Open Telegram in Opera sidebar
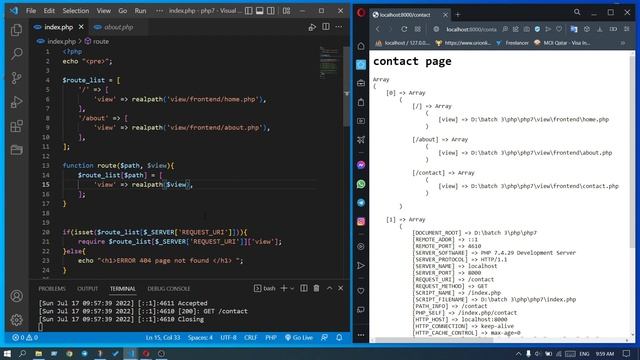This screenshot has width=640, height=360. click(361, 203)
